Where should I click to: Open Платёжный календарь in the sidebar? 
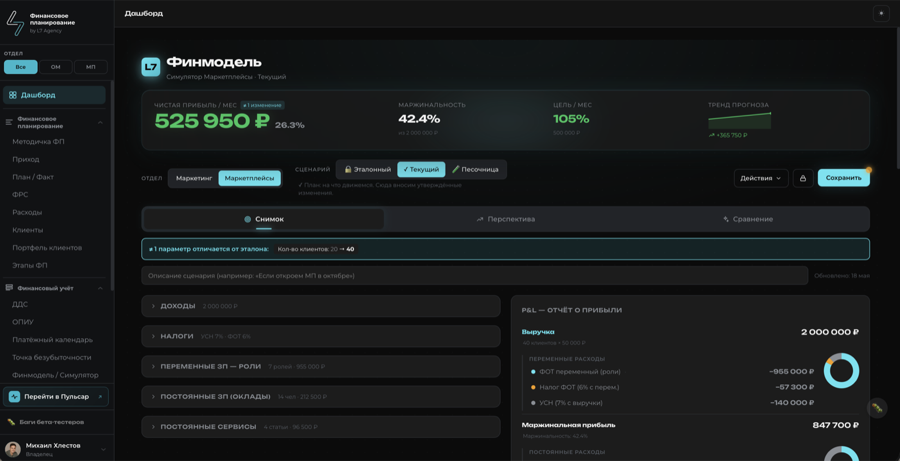point(52,340)
